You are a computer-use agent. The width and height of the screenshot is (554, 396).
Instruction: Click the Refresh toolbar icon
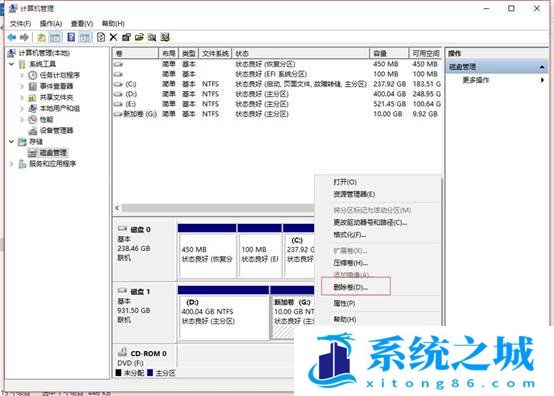click(101, 37)
